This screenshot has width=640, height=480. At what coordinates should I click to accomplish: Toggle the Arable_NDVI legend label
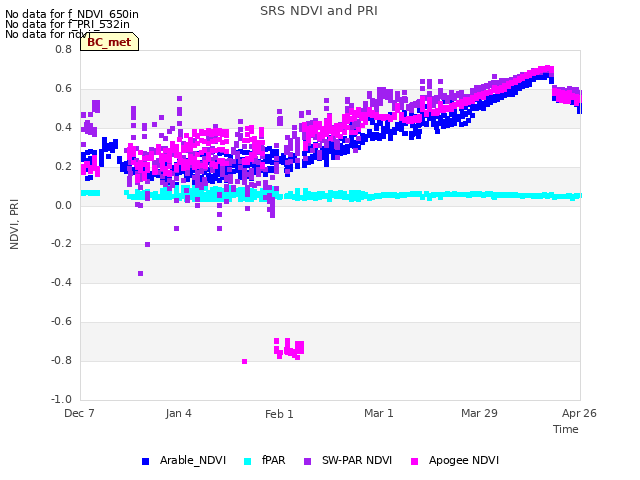click(193, 460)
